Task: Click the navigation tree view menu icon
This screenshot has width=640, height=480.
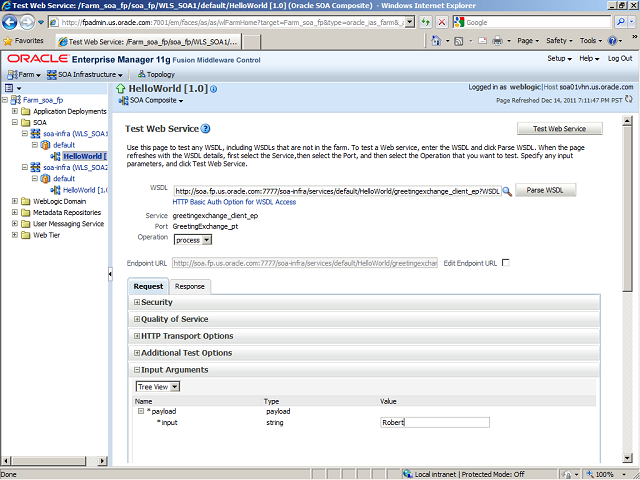Action: (x=8, y=89)
